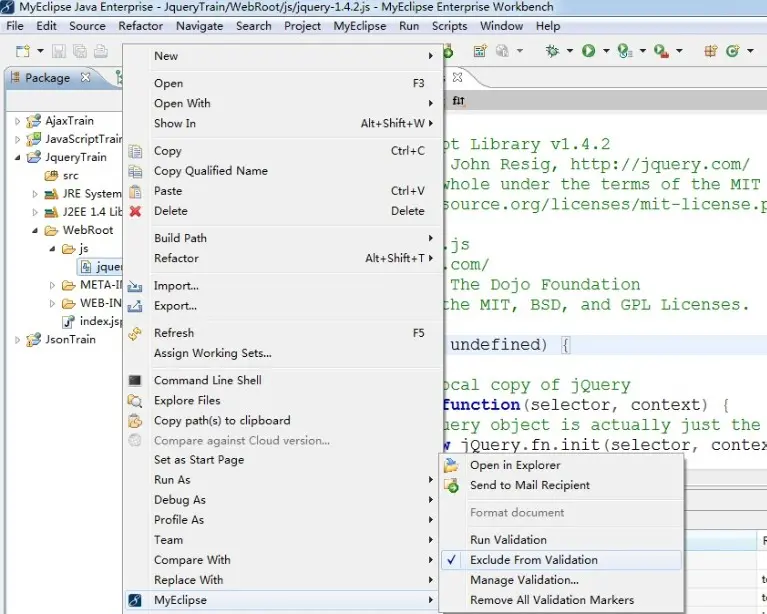The width and height of the screenshot is (767, 614).
Task: Click the Command Line Shell icon
Action: pos(135,381)
